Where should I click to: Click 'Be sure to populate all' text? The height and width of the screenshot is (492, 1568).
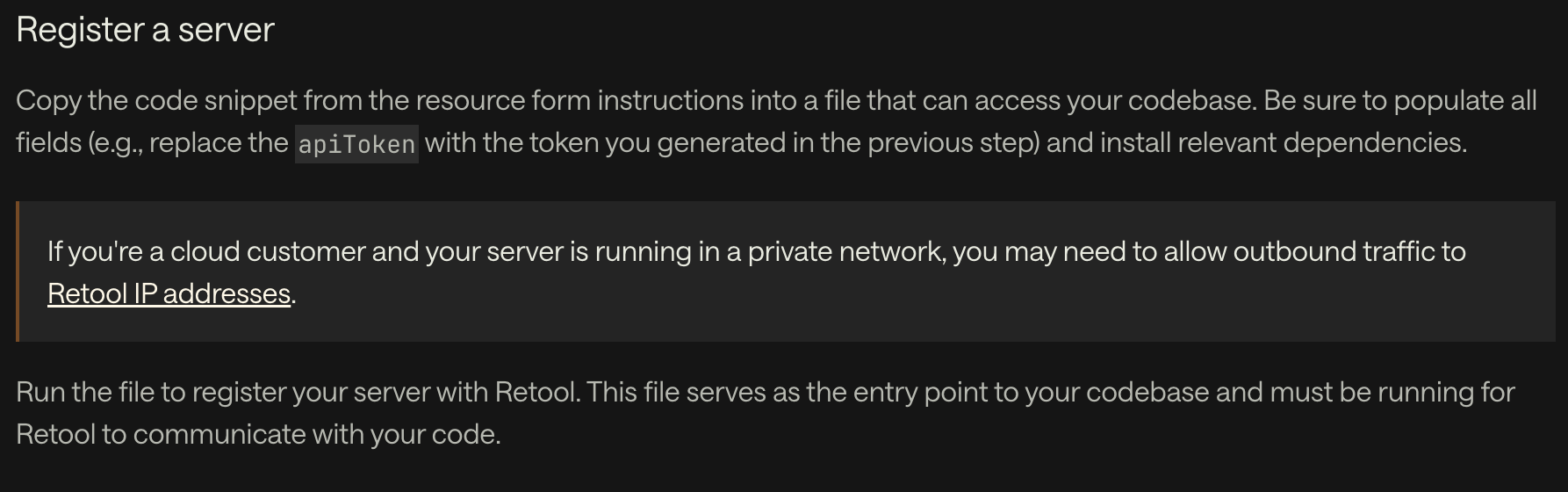pyautogui.click(x=1400, y=100)
